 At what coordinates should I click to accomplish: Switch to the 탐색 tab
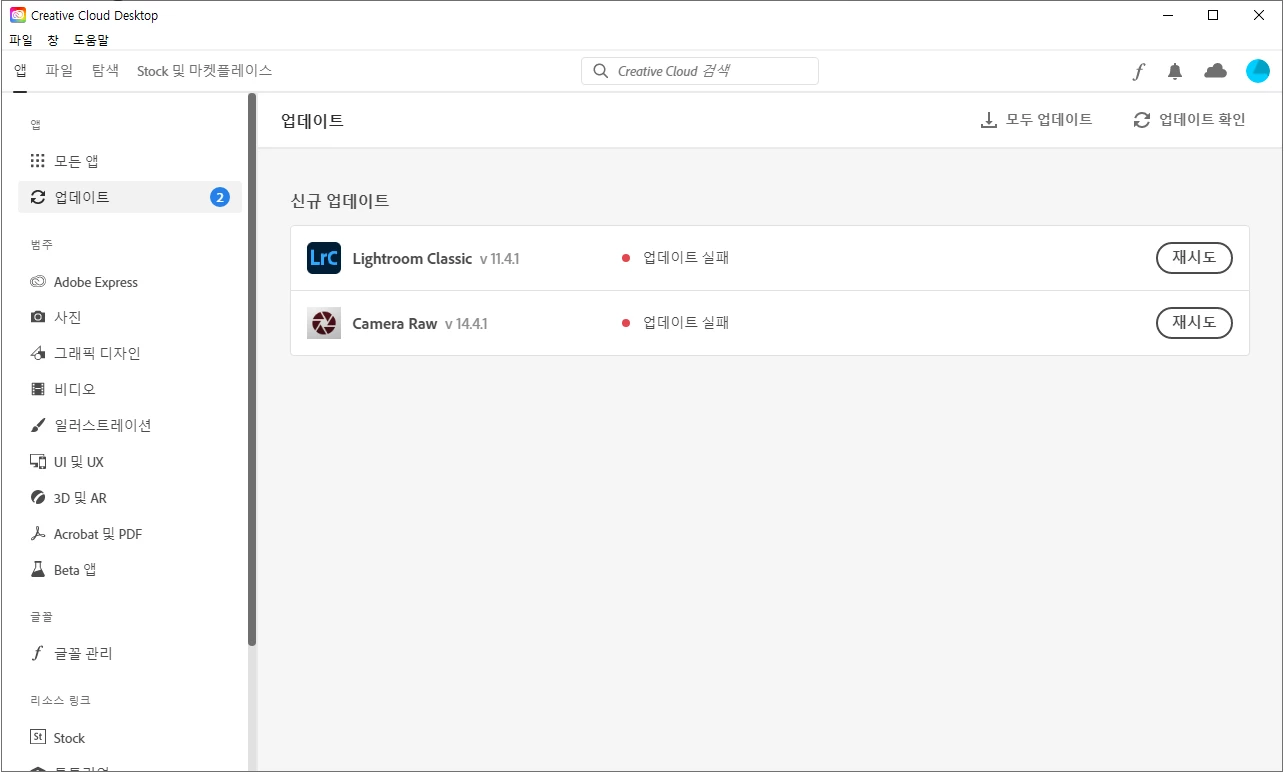pos(105,71)
